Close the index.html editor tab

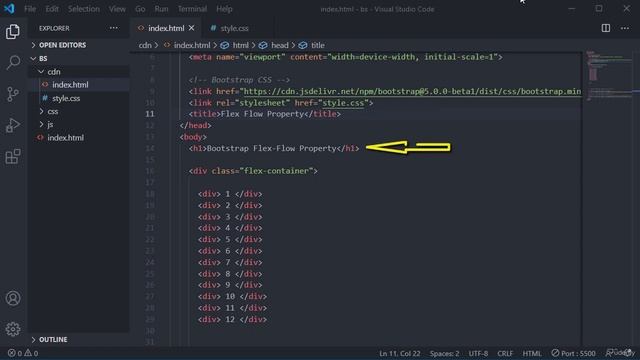tap(191, 28)
